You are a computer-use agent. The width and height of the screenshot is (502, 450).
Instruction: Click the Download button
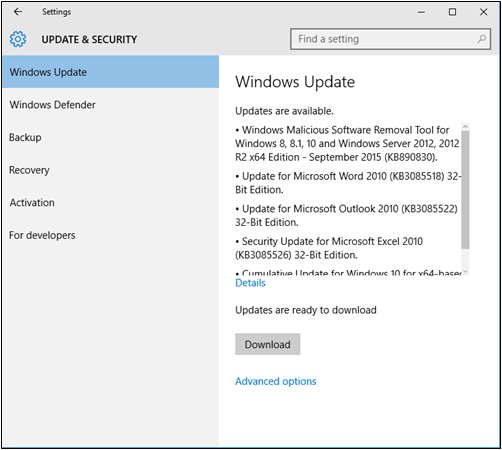[x=268, y=344]
